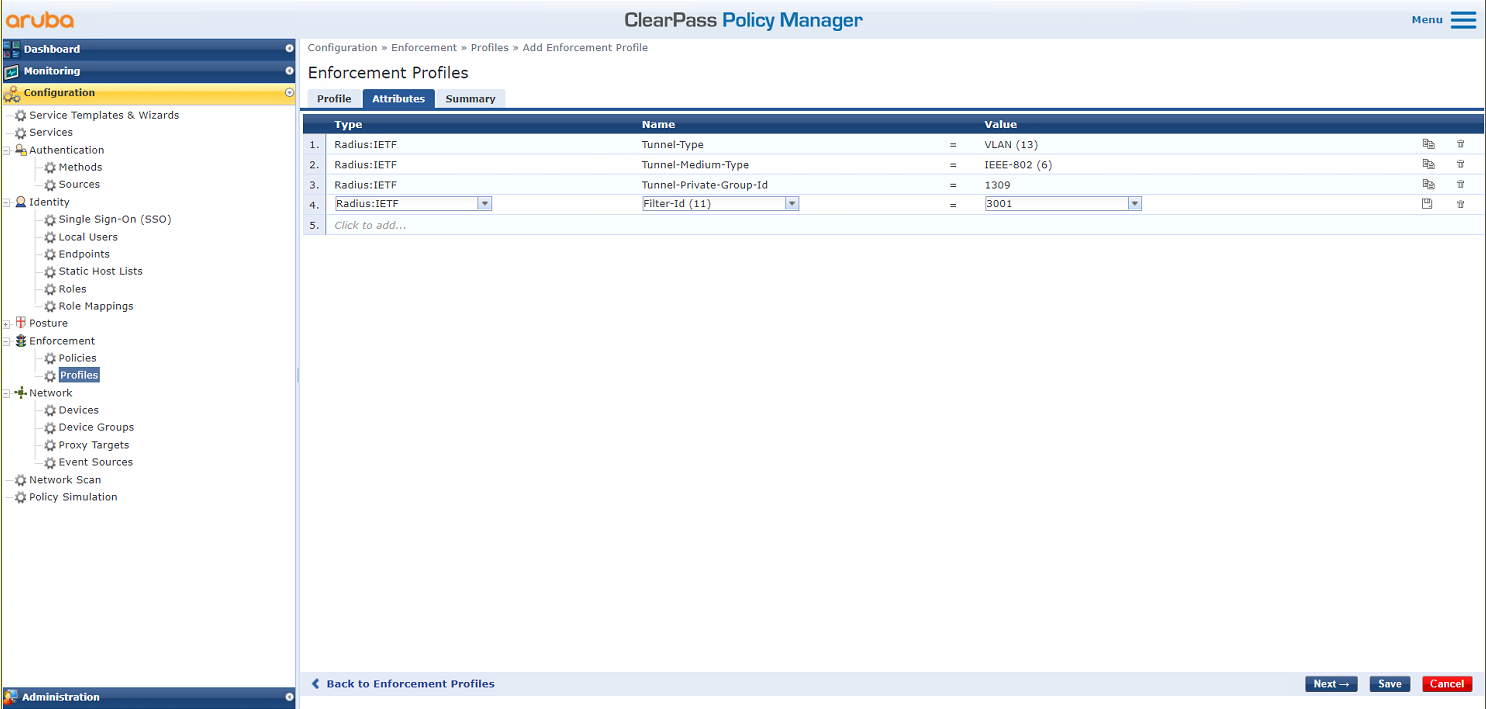
Task: Switch to the Summary tab
Action: [x=470, y=99]
